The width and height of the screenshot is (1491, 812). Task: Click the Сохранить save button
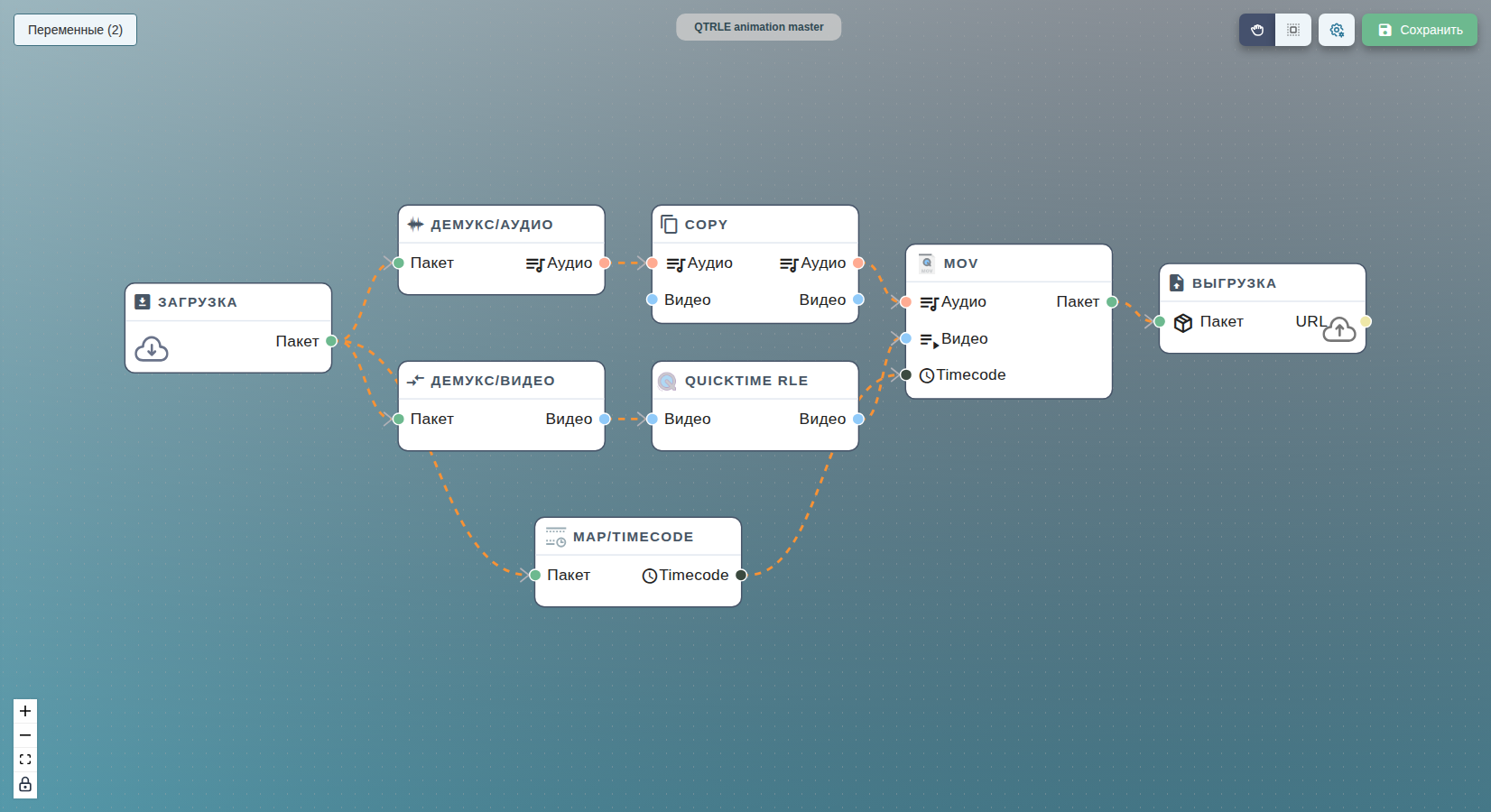(1420, 30)
